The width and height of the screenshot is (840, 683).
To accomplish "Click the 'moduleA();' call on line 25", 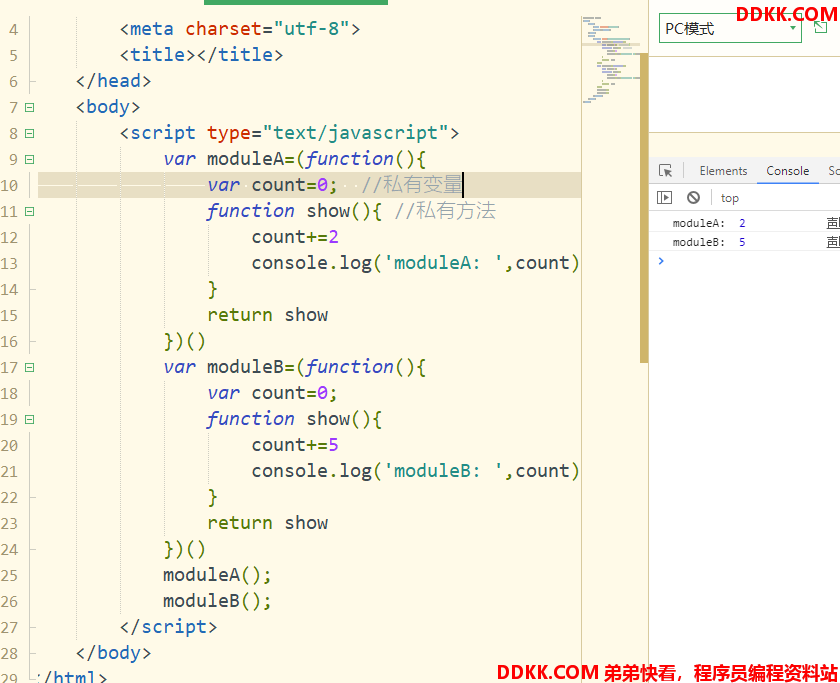I will (217, 575).
